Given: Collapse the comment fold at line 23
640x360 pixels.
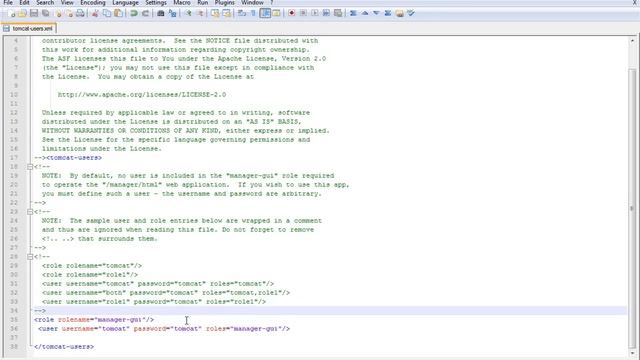Looking at the screenshot, I should [30, 211].
